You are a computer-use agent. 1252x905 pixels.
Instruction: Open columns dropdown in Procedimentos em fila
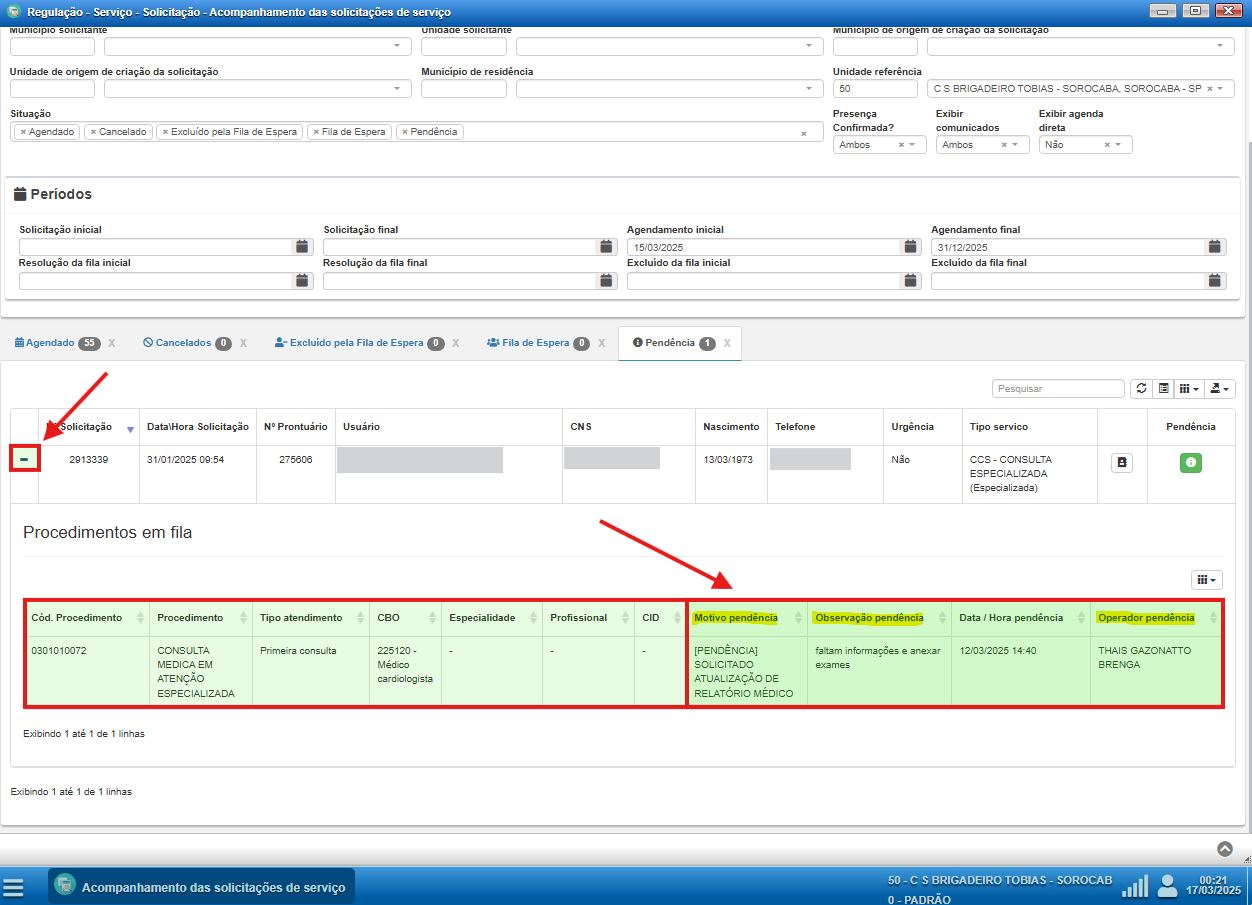(x=1206, y=580)
